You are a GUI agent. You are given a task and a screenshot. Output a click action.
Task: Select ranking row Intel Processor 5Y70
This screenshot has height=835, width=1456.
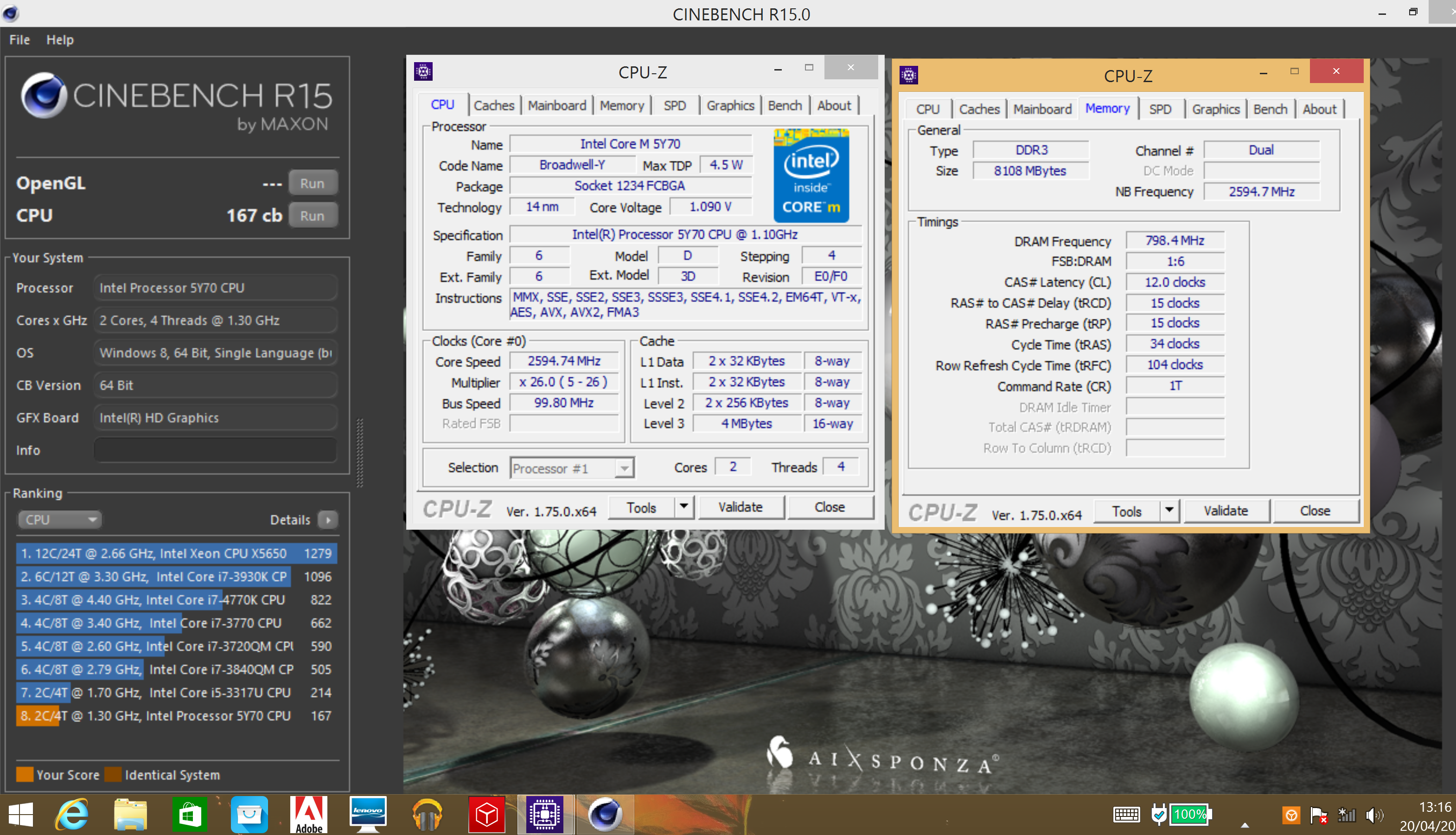176,715
